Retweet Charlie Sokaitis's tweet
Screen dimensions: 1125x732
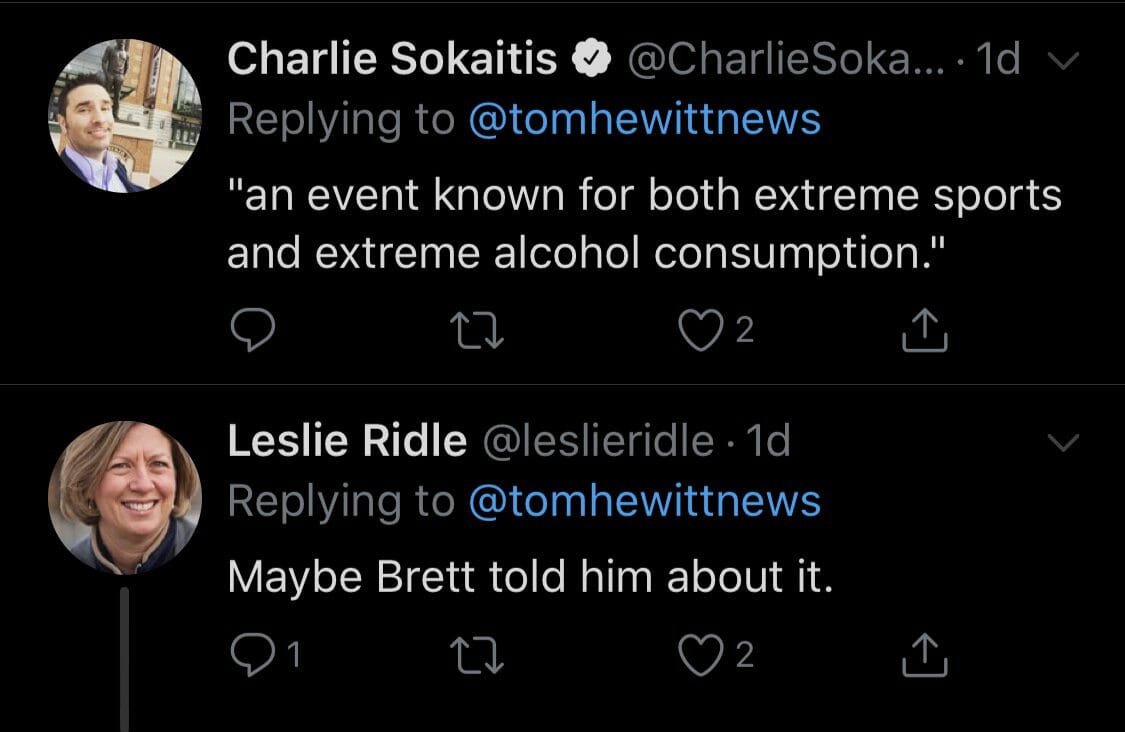[476, 330]
